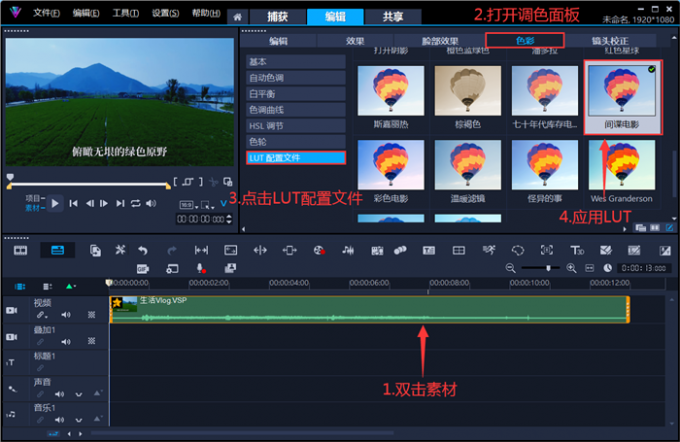Adjust the timeline zoom slider
Viewport: 680px width, 442px height.
(x=548, y=268)
